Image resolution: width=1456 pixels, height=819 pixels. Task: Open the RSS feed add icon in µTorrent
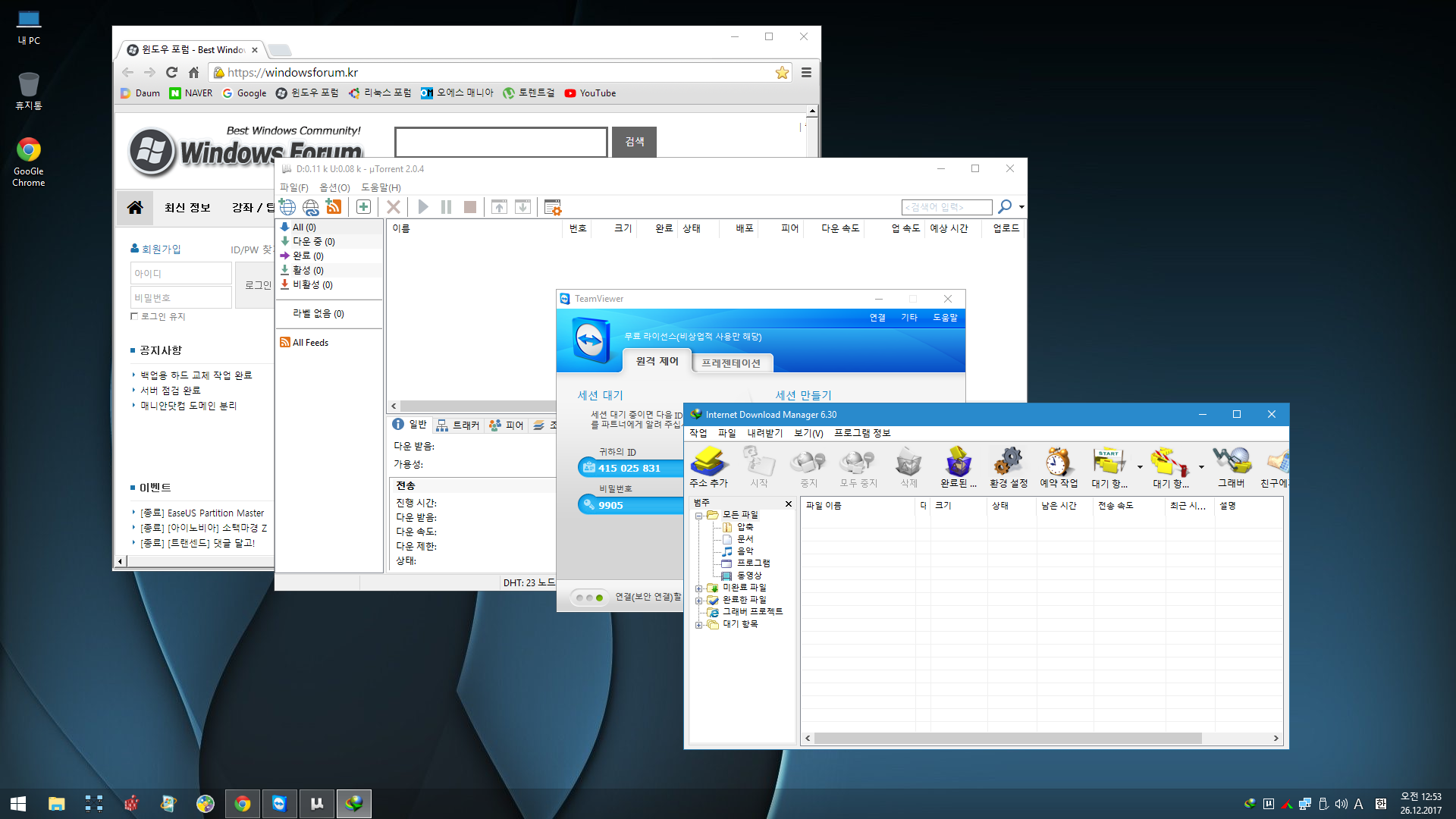pyautogui.click(x=334, y=207)
